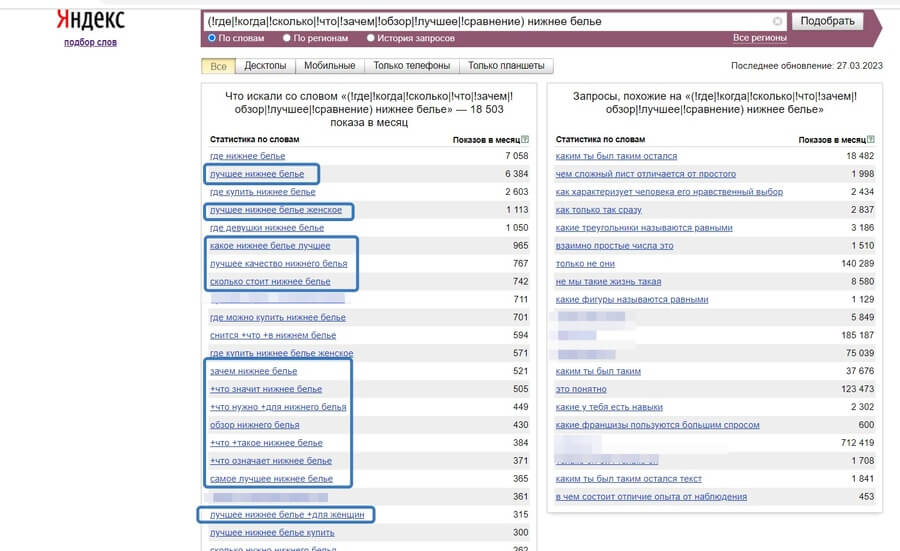
Task: Follow the лучшее нижнее белье женское link
Action: 276,210
